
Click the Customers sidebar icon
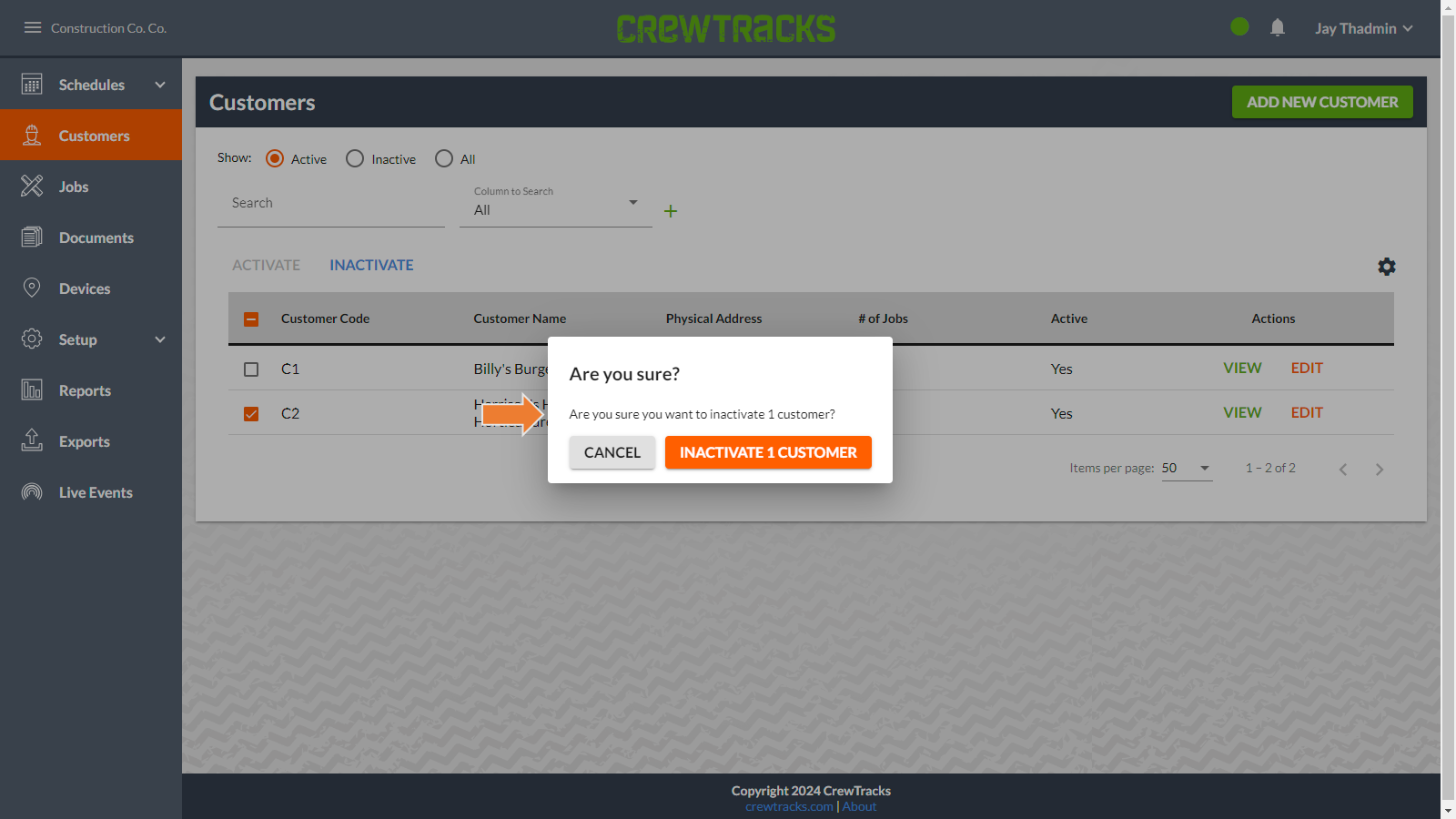click(x=32, y=136)
